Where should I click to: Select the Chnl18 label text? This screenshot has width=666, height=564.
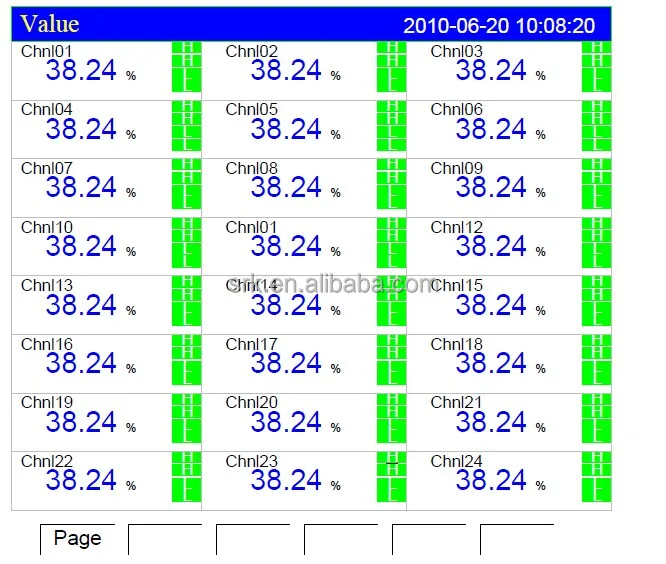pyautogui.click(x=457, y=344)
